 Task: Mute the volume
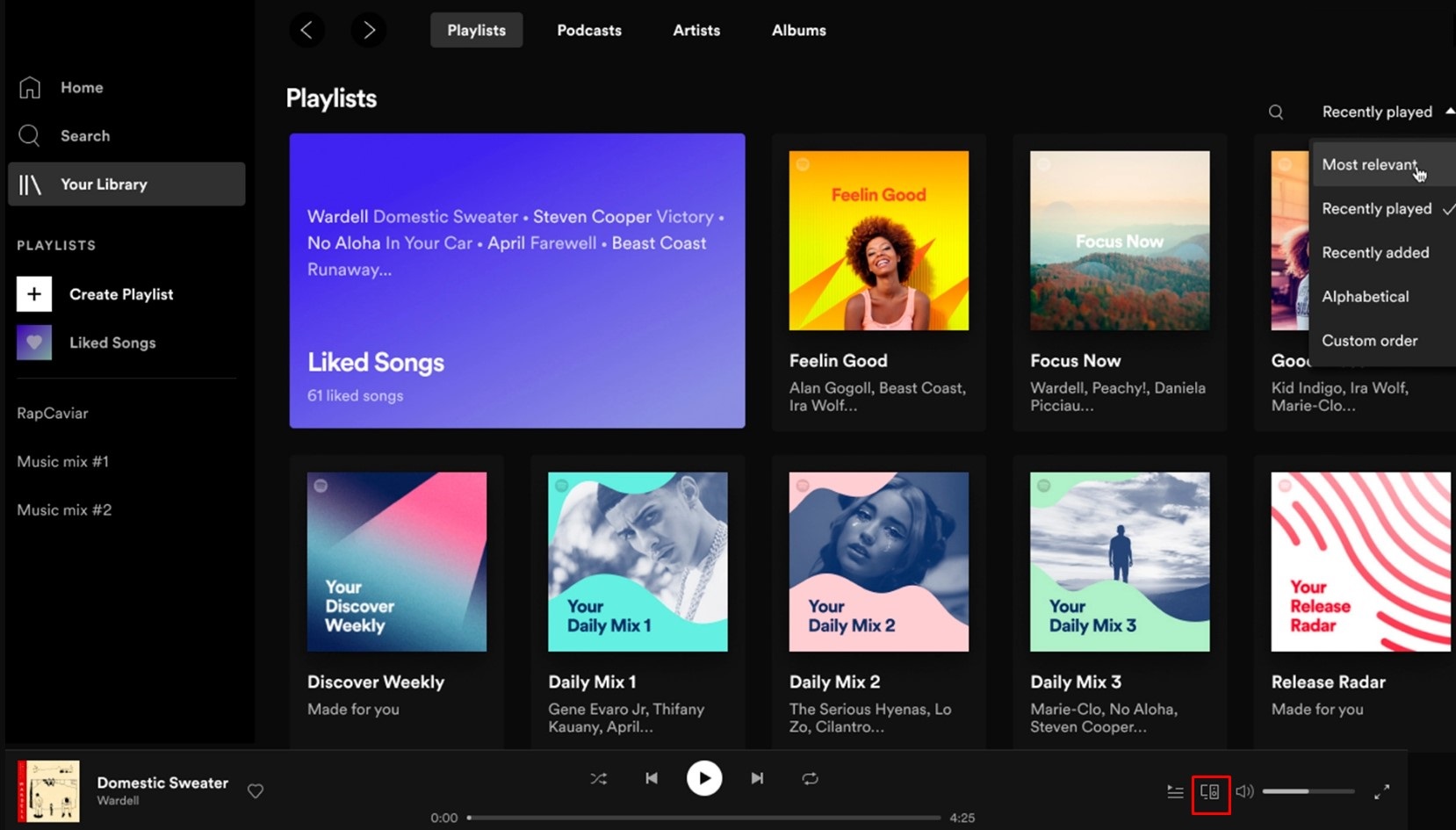pyautogui.click(x=1245, y=791)
